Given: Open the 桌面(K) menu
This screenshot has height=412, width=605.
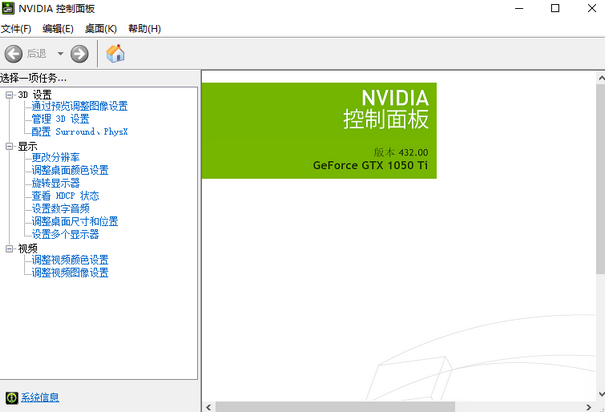Looking at the screenshot, I should click(100, 28).
